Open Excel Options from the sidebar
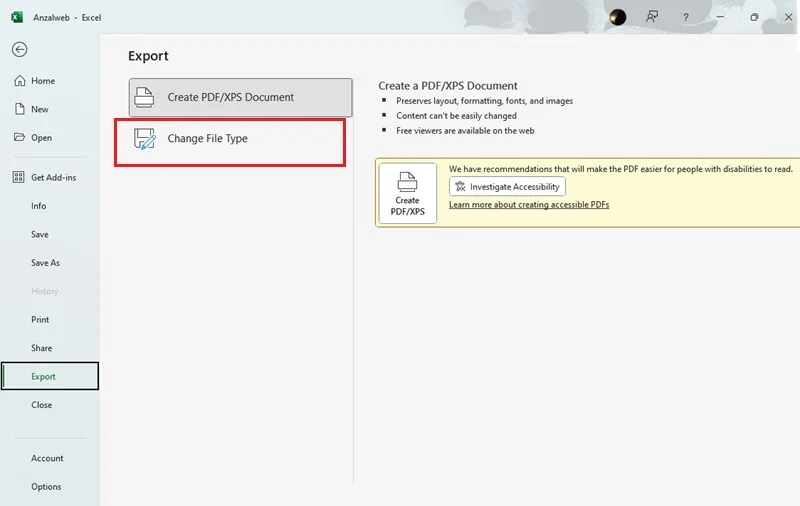The width and height of the screenshot is (800, 506). click(x=46, y=487)
